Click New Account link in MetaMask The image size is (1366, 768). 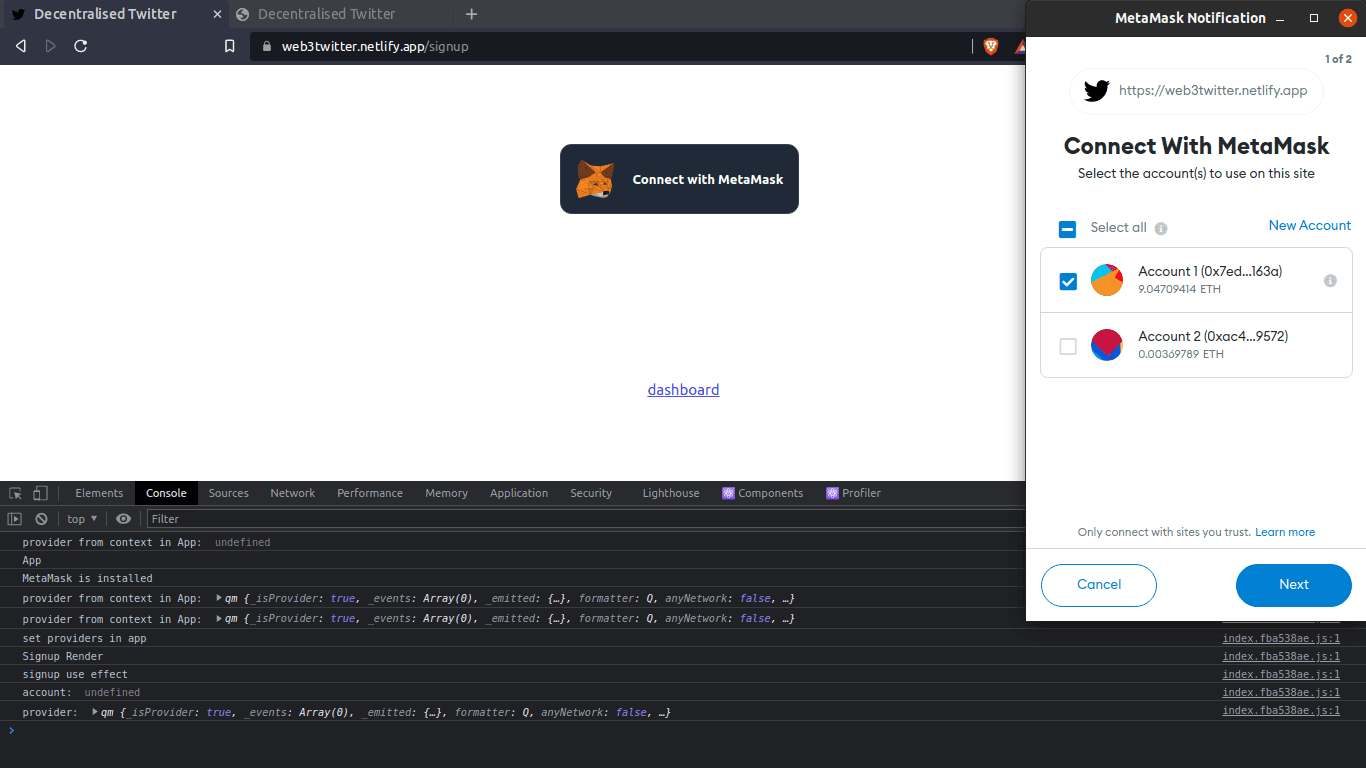(1310, 225)
